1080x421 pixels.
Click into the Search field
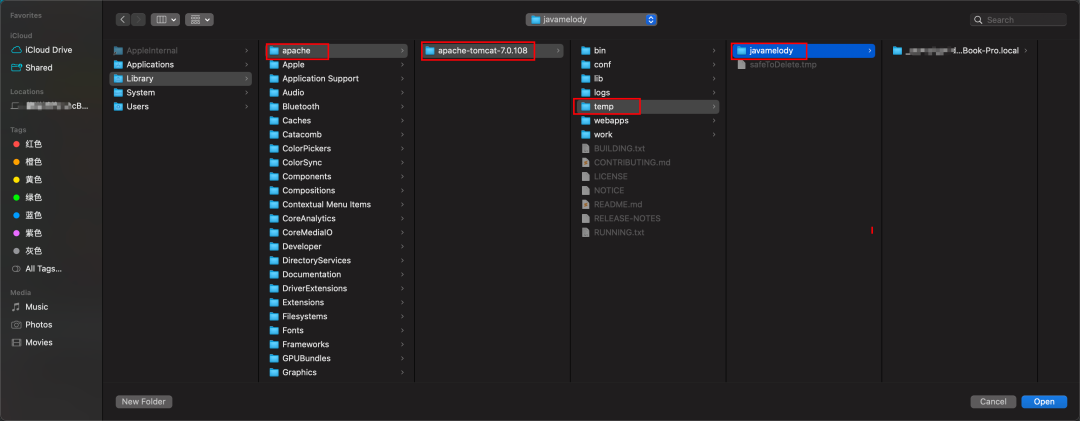(x=1019, y=20)
